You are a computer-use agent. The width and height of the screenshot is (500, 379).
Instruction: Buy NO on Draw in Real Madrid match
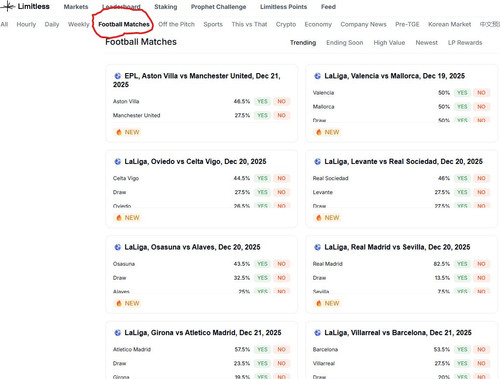point(481,278)
